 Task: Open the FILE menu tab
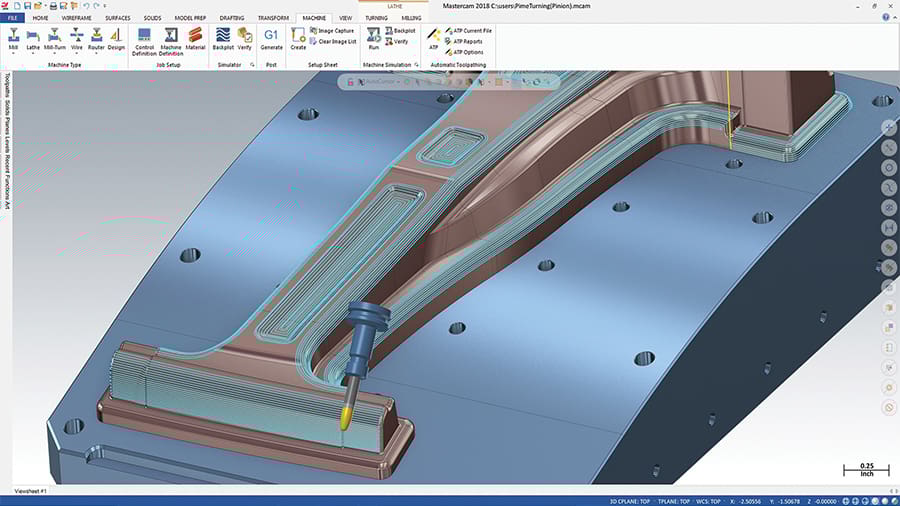coord(12,18)
